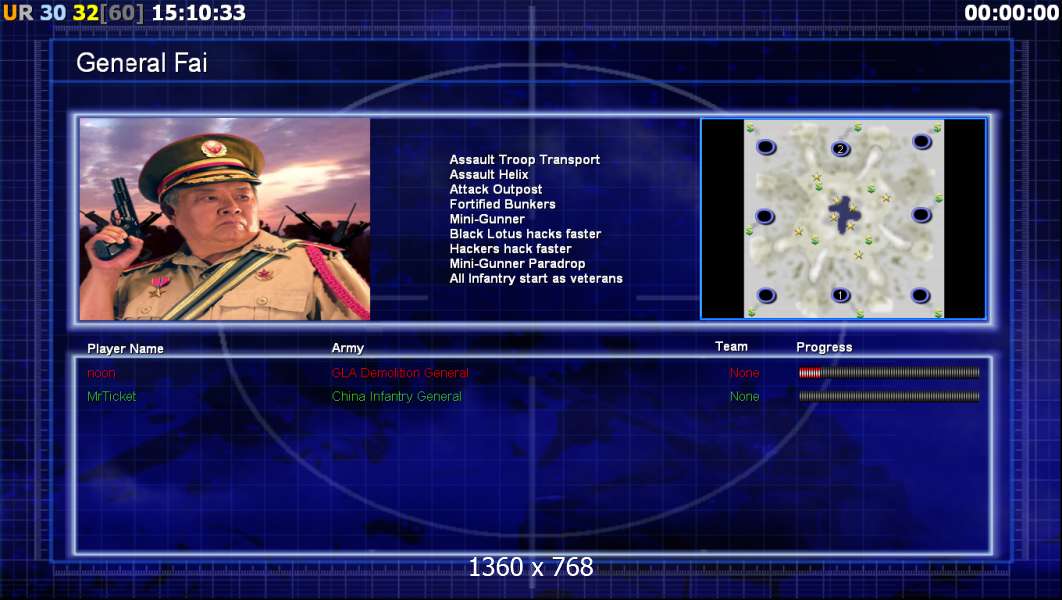Viewport: 1062px width, 600px height.
Task: Click MrTicket's loading progress bar
Action: click(889, 396)
